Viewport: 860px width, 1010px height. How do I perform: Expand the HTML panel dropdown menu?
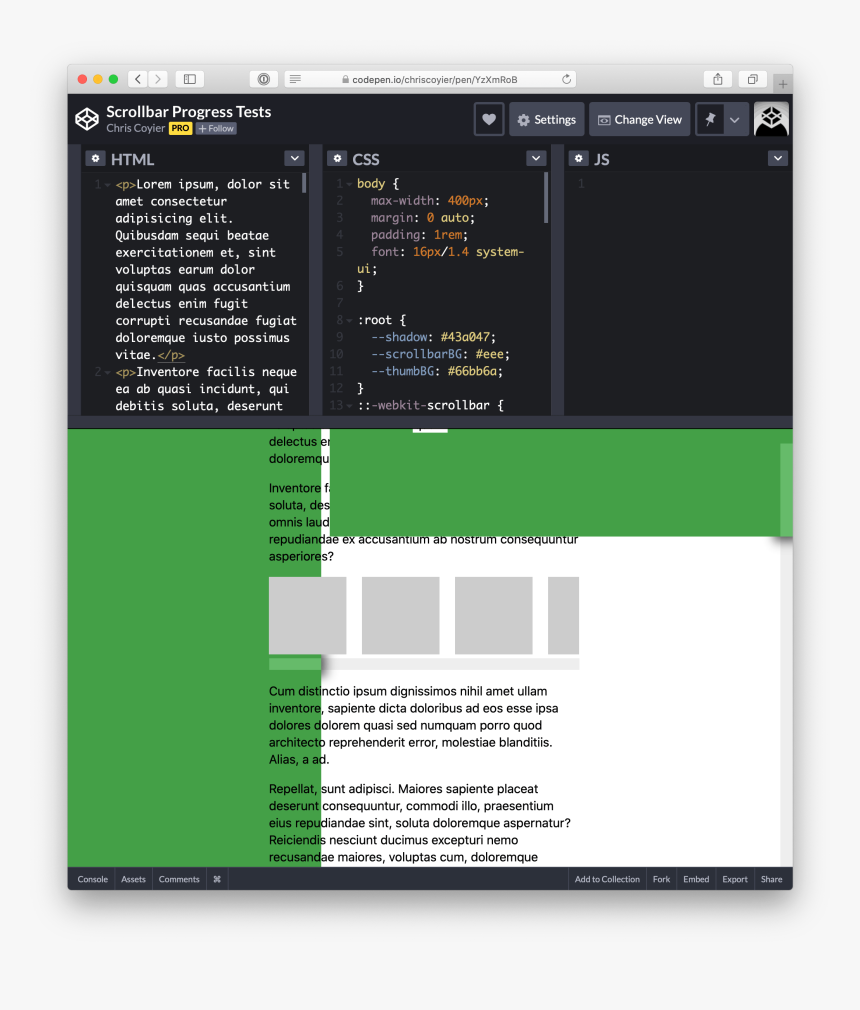(x=294, y=158)
